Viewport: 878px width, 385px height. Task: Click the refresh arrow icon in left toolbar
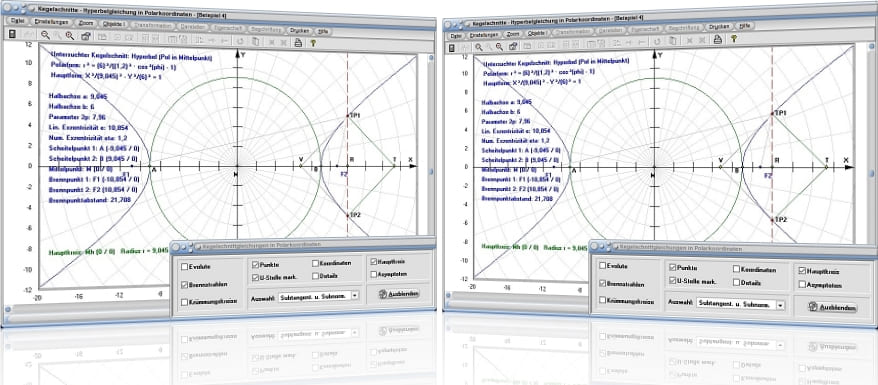point(240,40)
